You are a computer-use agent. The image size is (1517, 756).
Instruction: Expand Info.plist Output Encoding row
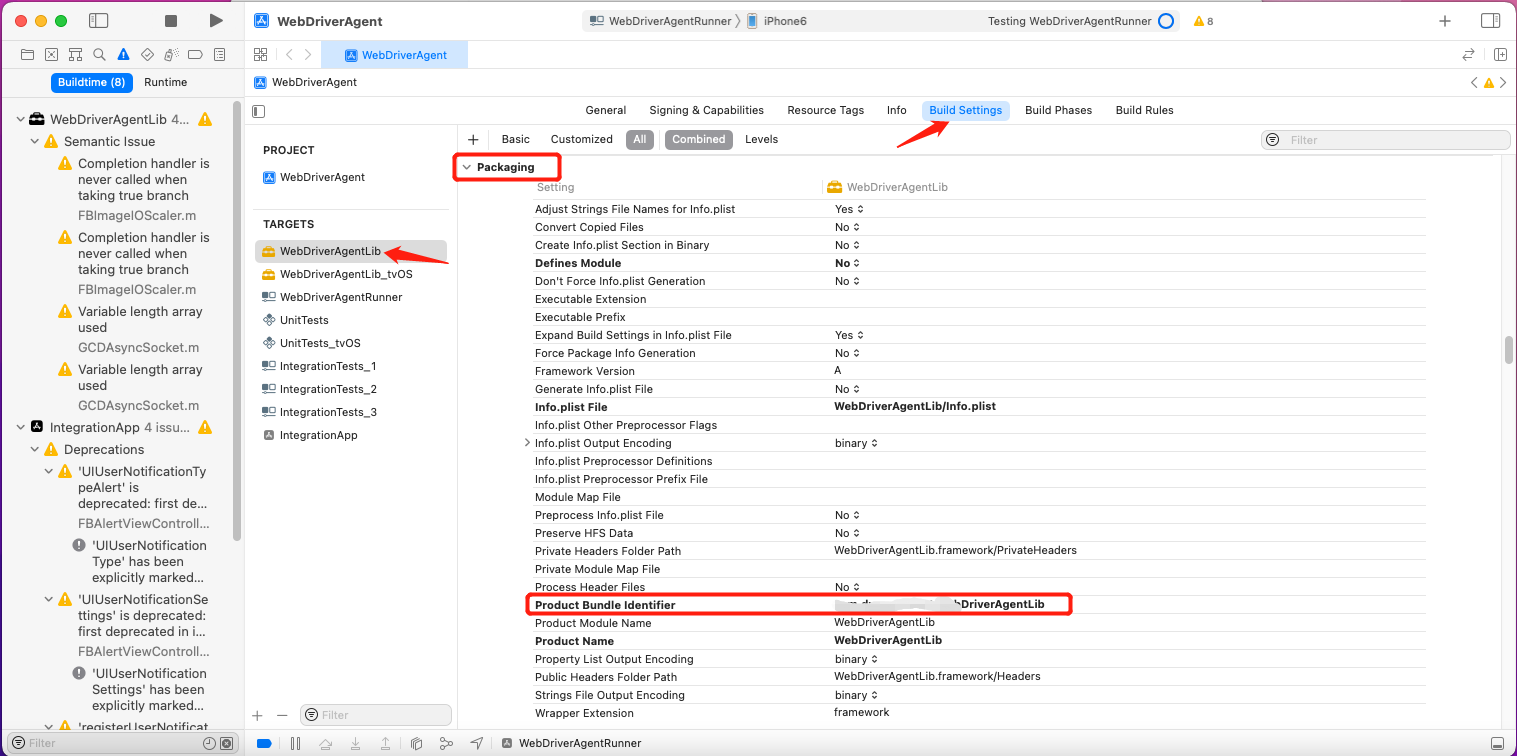527,443
